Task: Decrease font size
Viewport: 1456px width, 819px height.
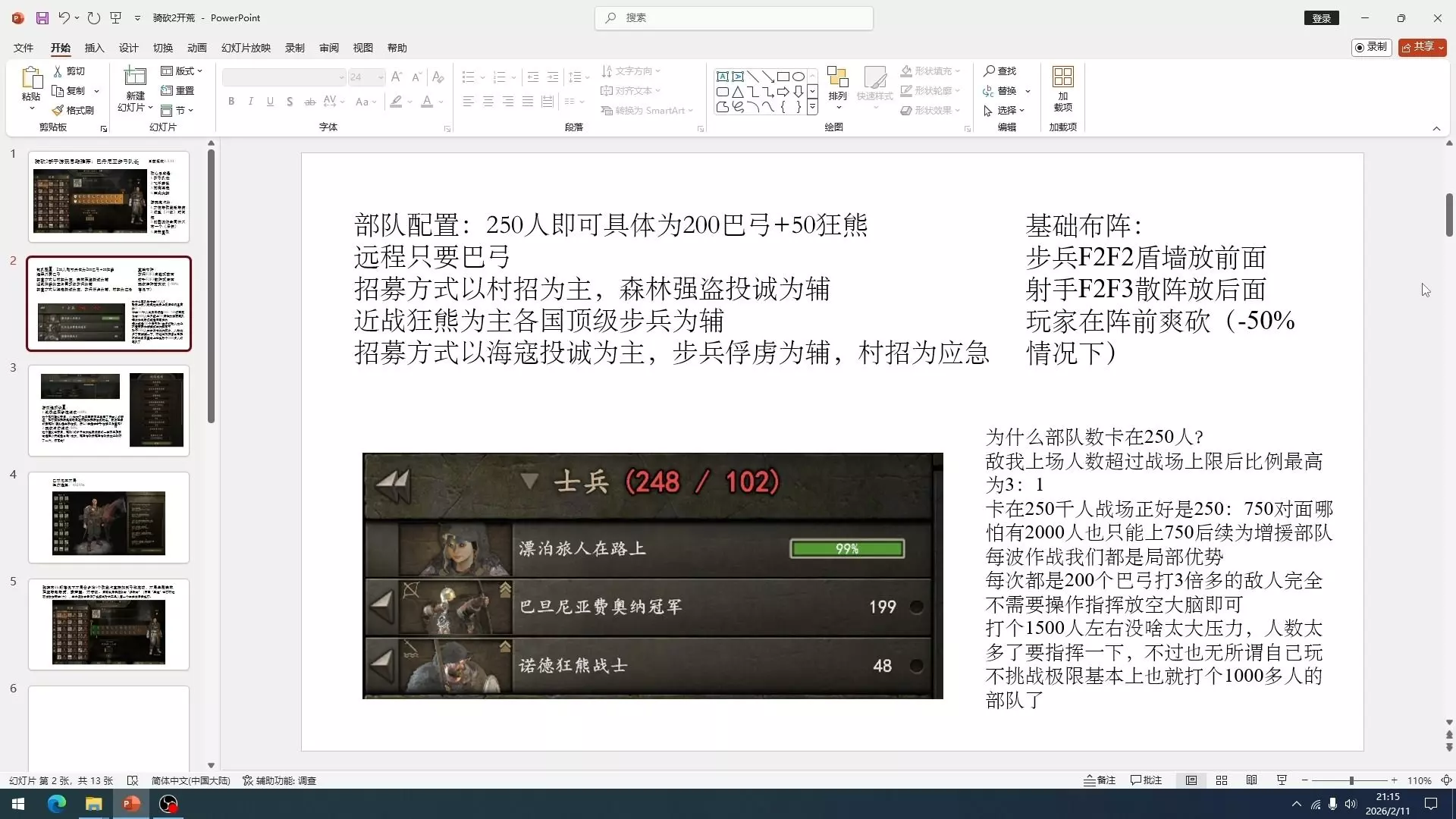Action: (416, 77)
